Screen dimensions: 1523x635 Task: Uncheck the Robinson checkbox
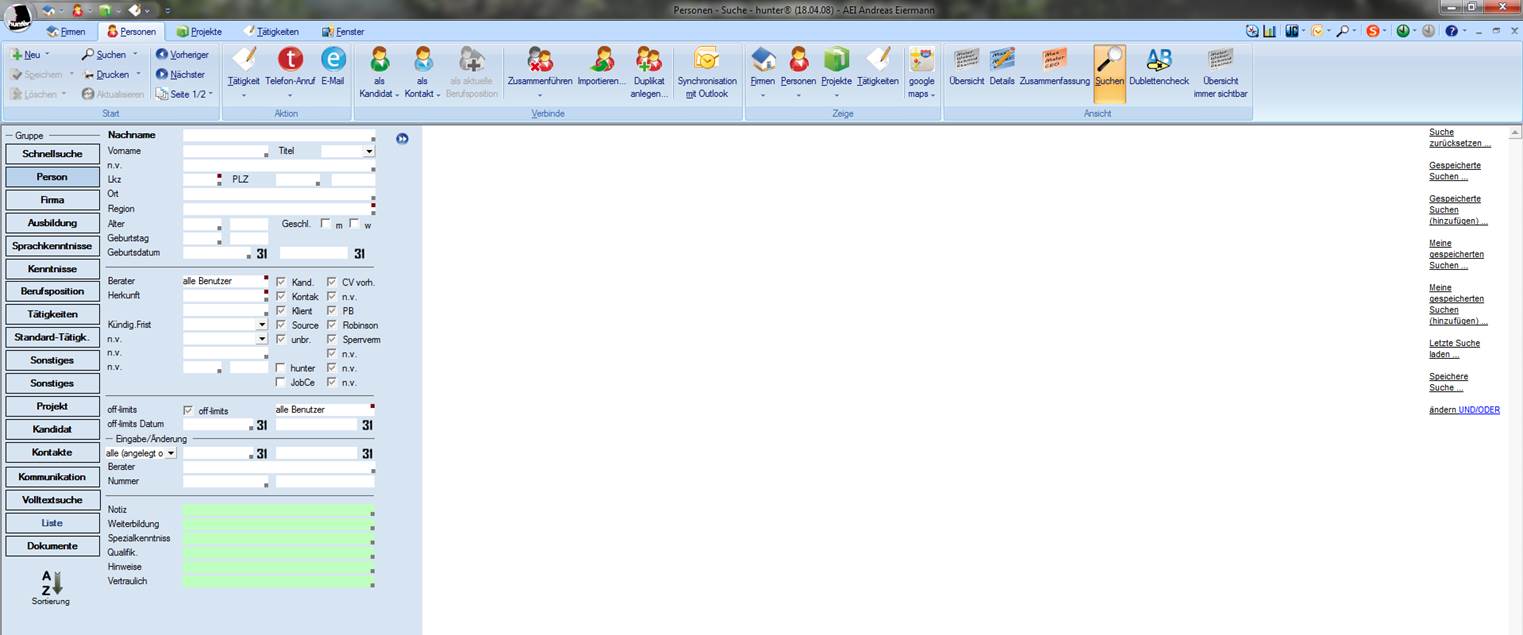332,325
